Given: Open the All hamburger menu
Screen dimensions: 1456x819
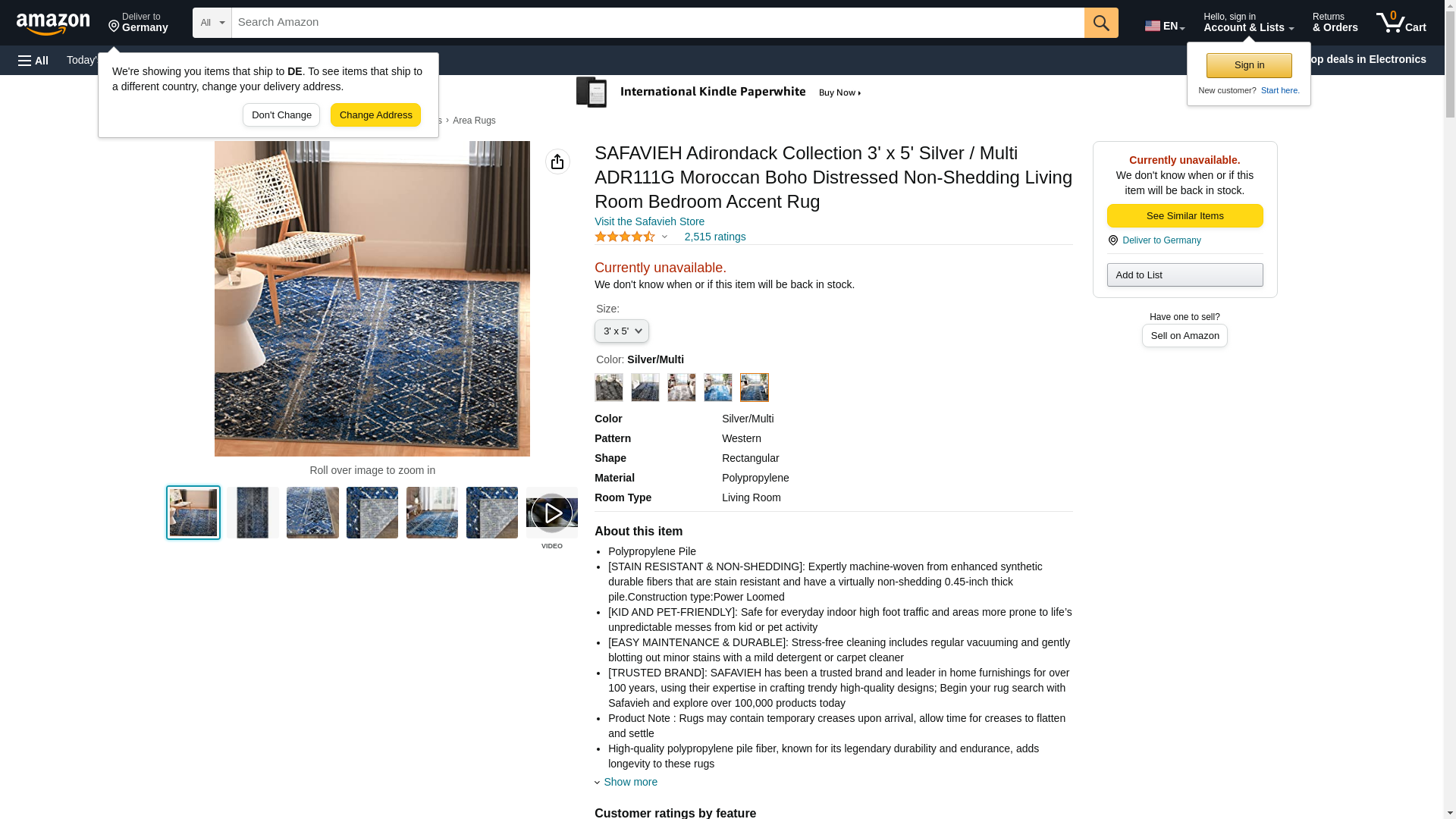Looking at the screenshot, I should click(33, 61).
